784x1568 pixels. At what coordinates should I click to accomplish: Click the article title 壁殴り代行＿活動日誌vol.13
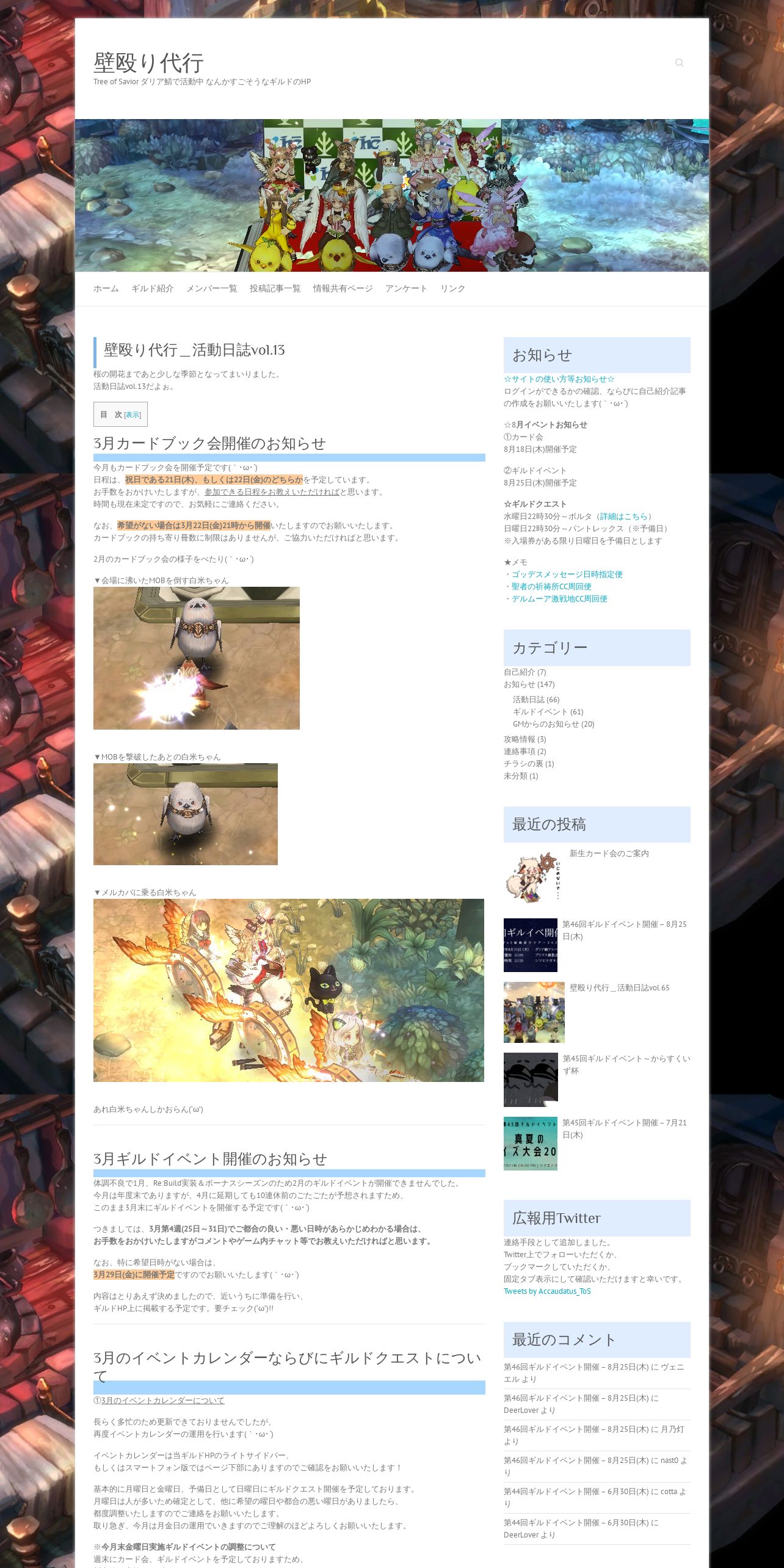coord(194,350)
